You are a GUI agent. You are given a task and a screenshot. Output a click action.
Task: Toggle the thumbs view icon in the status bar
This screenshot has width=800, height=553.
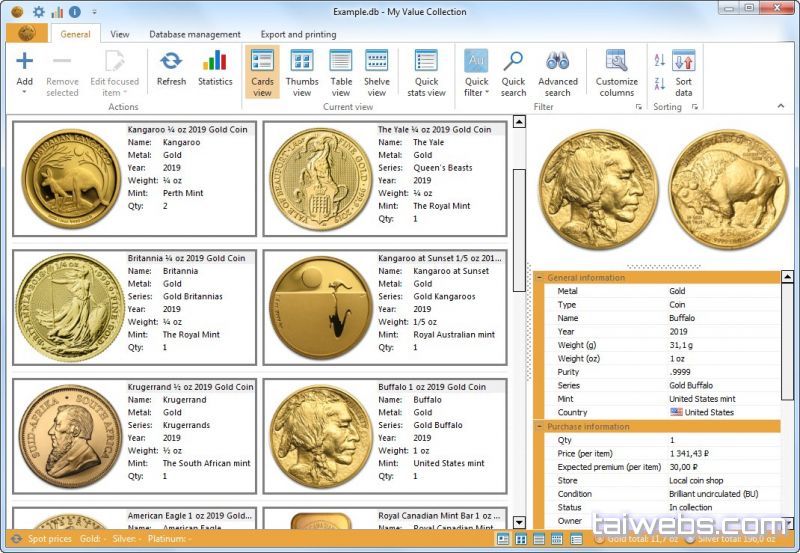coord(522,539)
